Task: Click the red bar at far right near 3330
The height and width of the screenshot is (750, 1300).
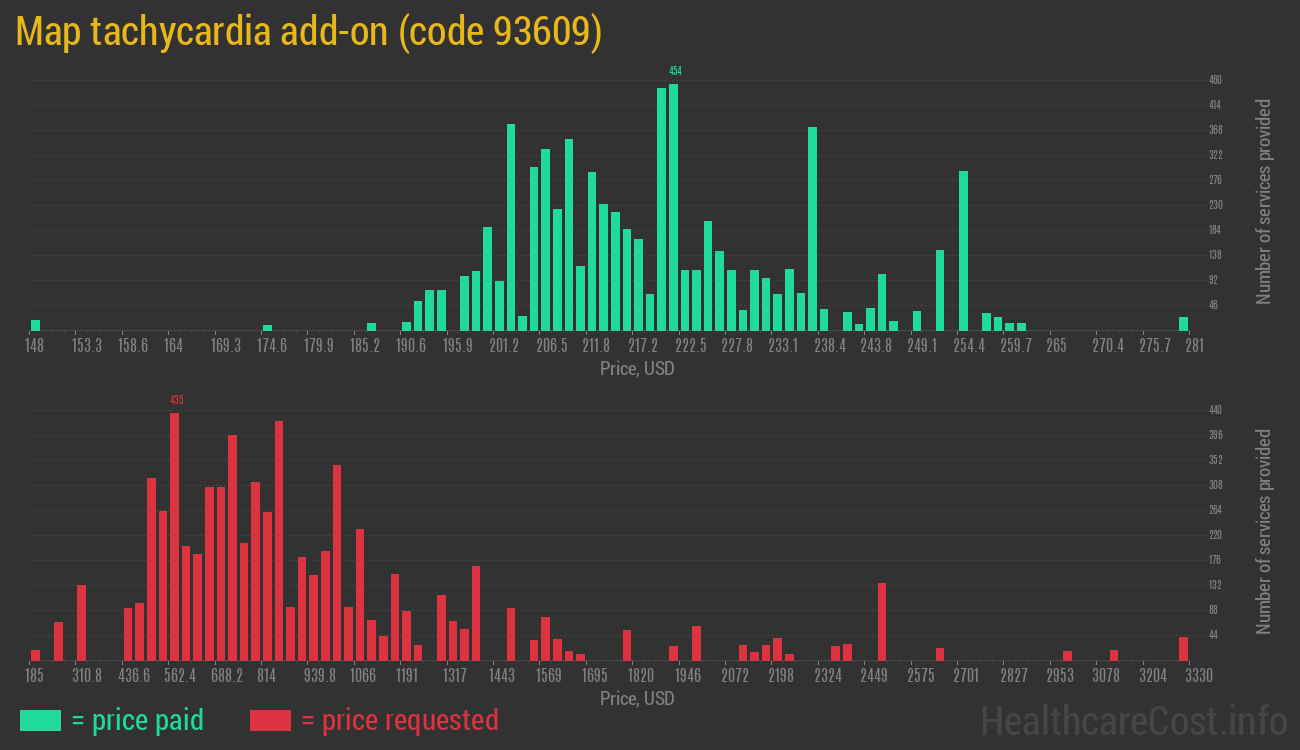Action: (1183, 648)
